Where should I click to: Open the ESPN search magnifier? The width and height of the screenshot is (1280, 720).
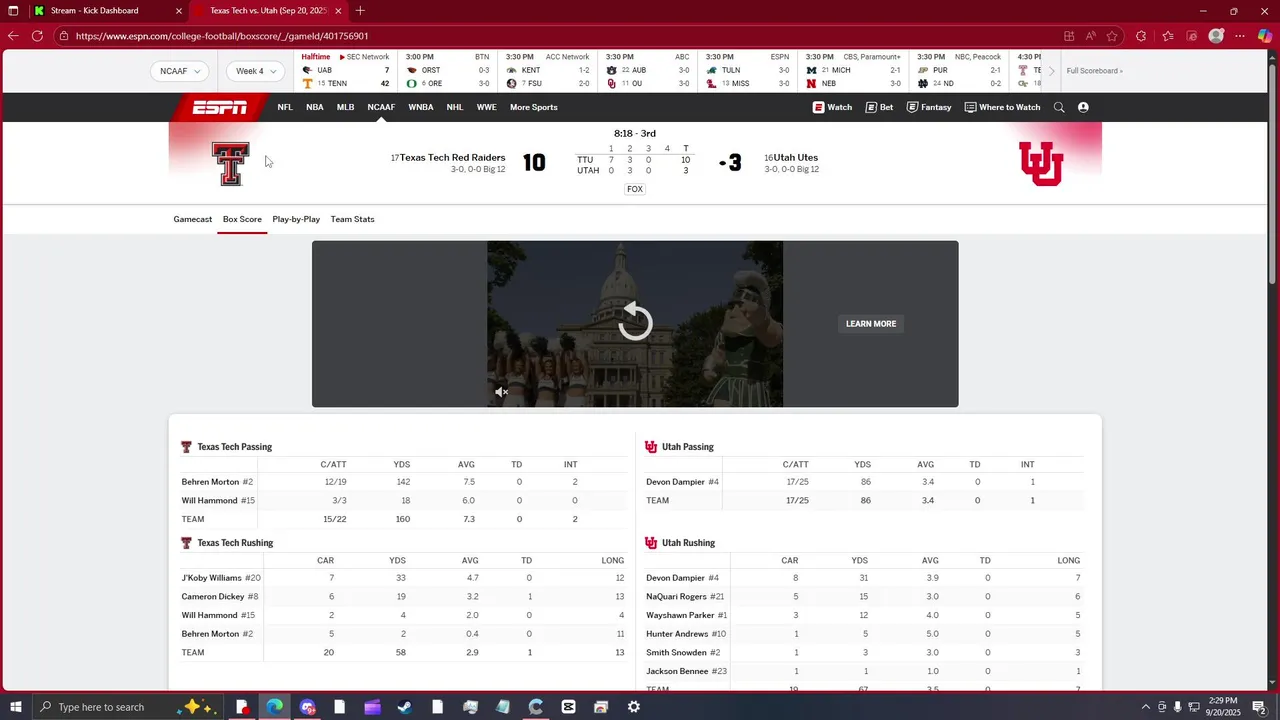(1059, 107)
